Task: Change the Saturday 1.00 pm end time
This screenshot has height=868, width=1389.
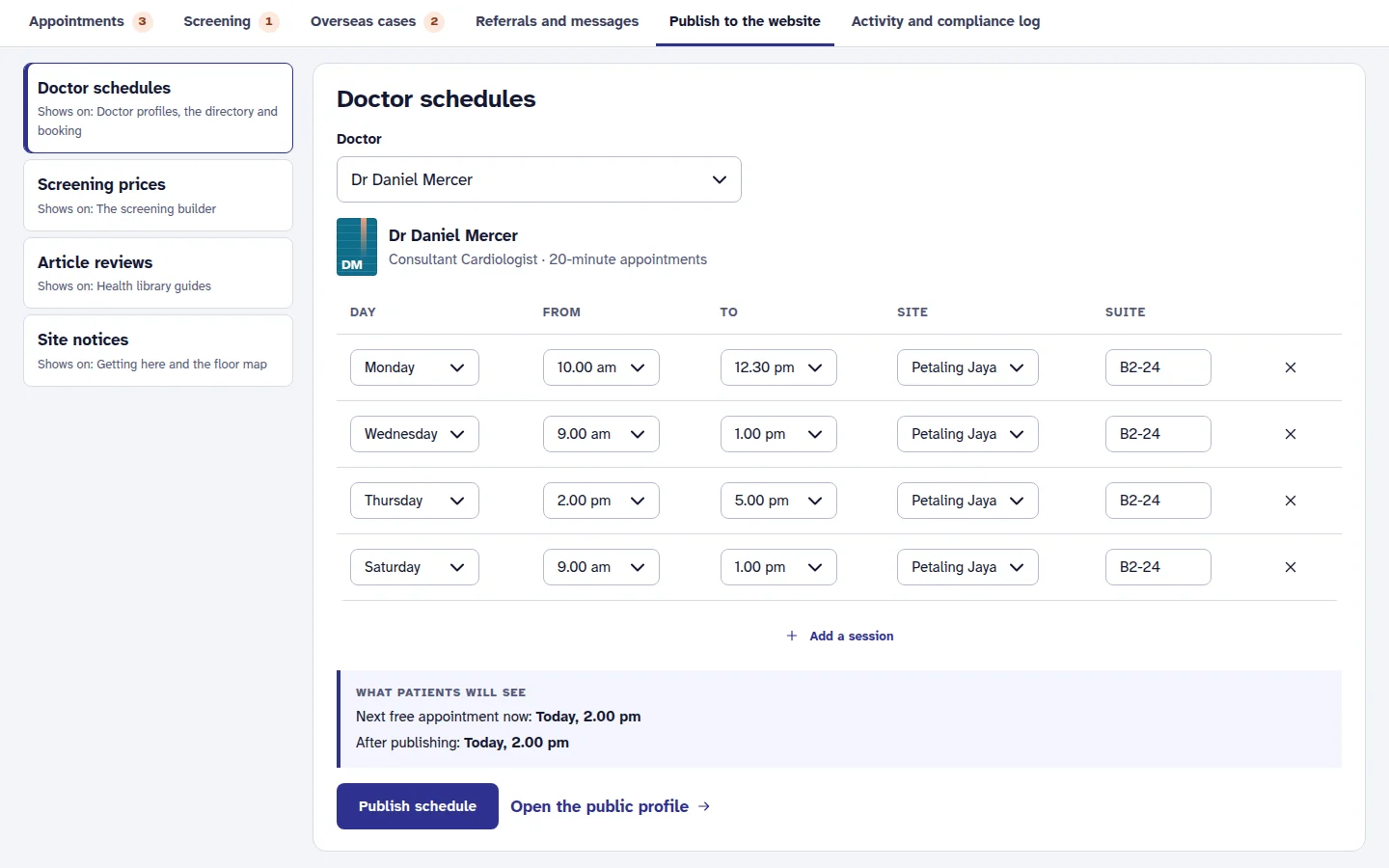Action: point(778,567)
